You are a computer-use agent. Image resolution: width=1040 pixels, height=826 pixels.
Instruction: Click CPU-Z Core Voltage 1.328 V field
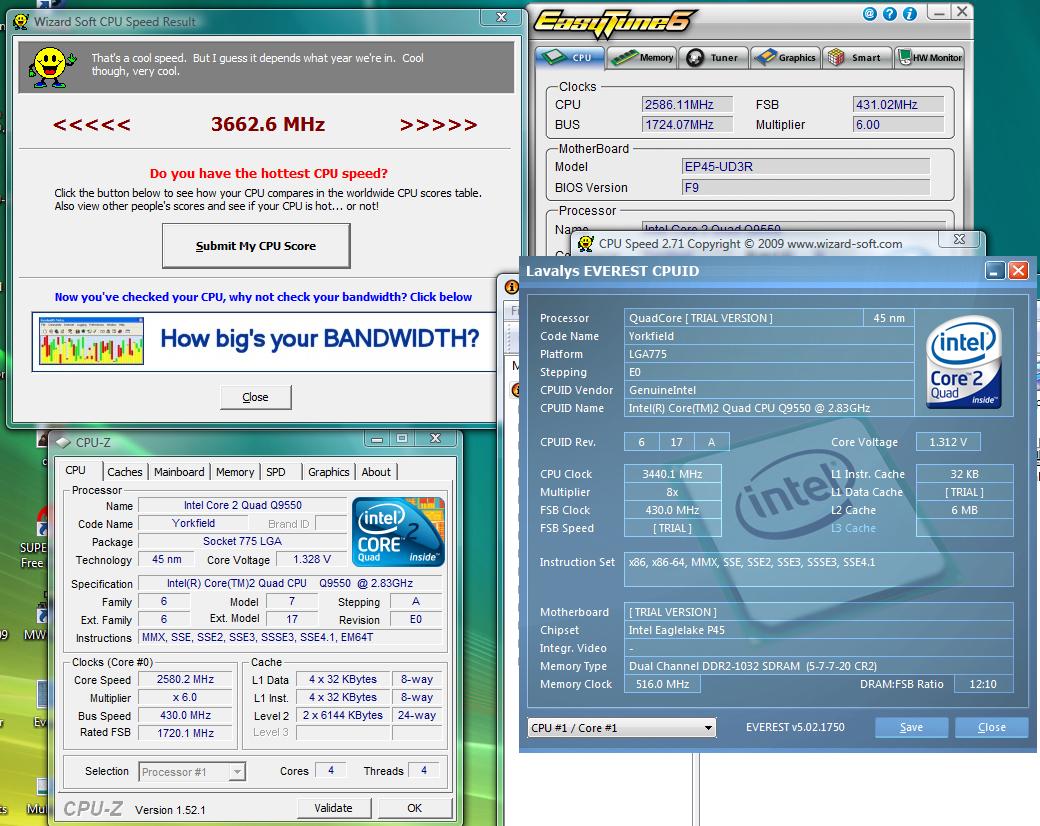coord(312,559)
